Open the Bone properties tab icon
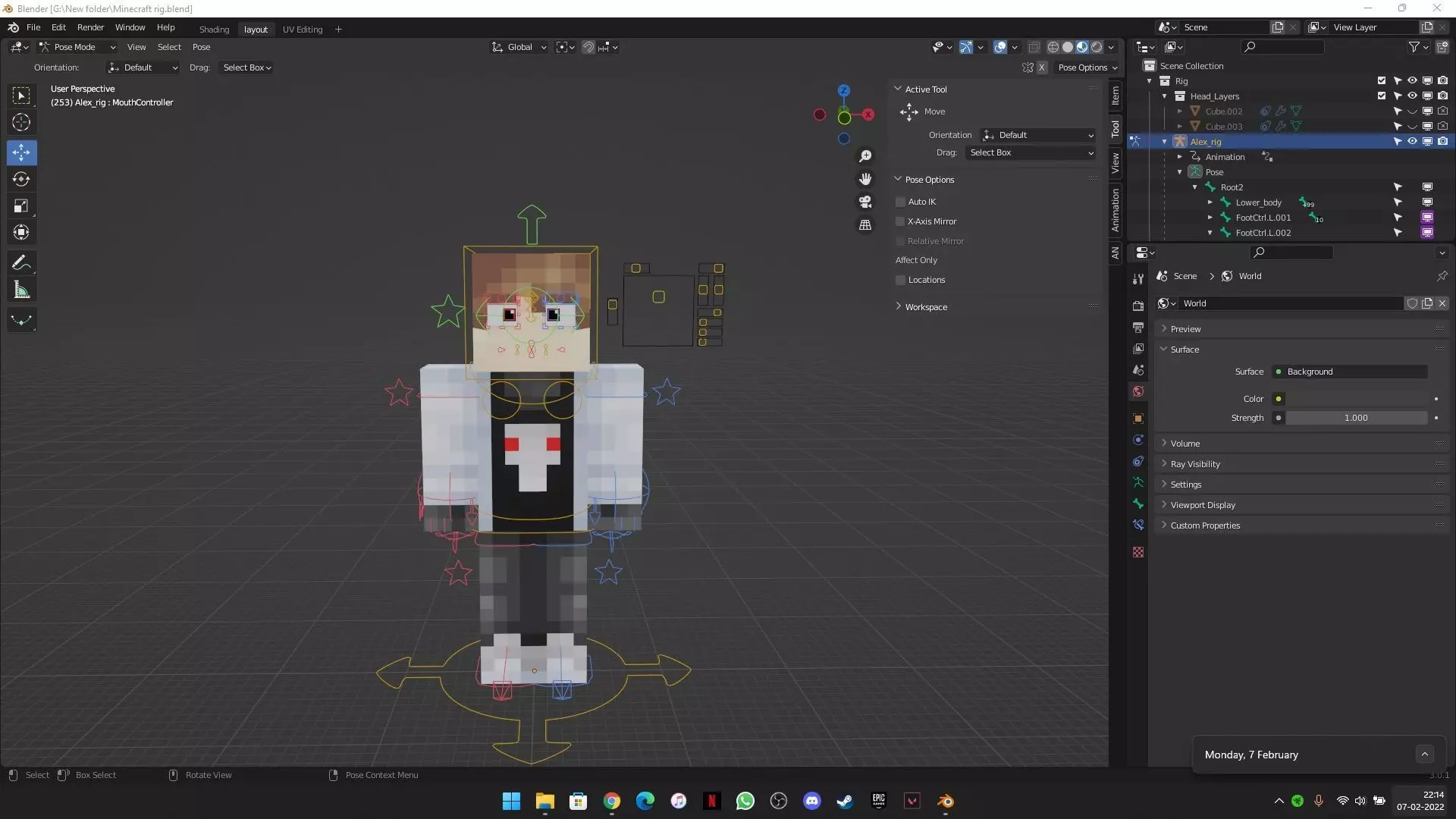The width and height of the screenshot is (1456, 819). 1137,504
